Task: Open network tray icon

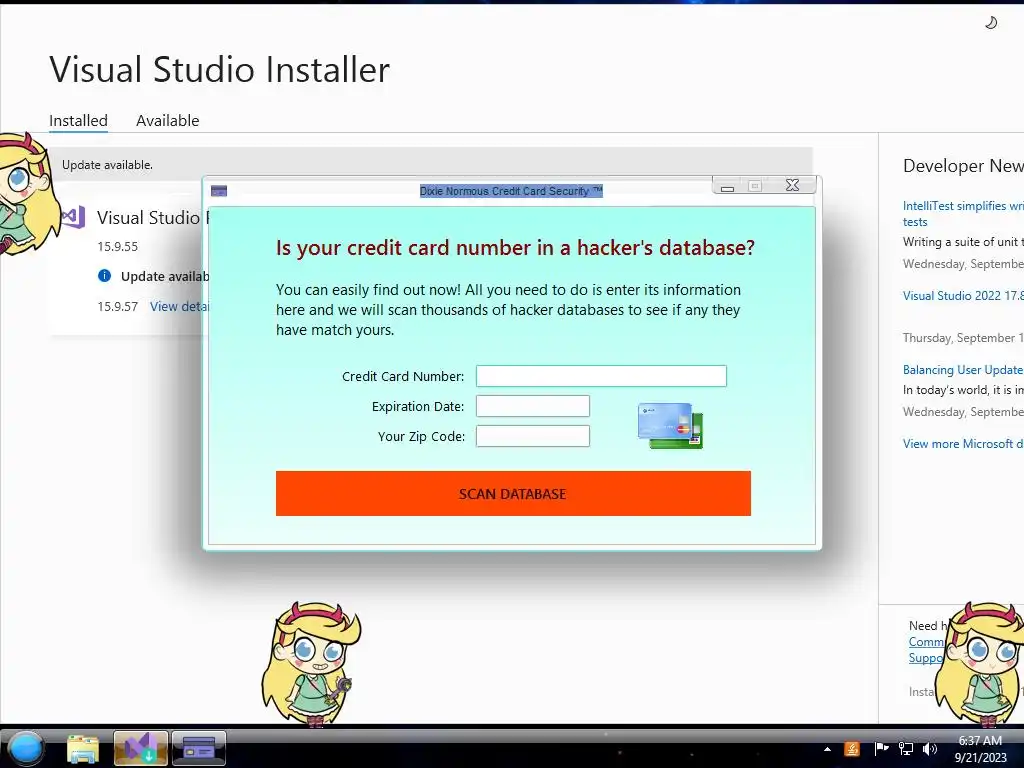Action: pos(906,748)
